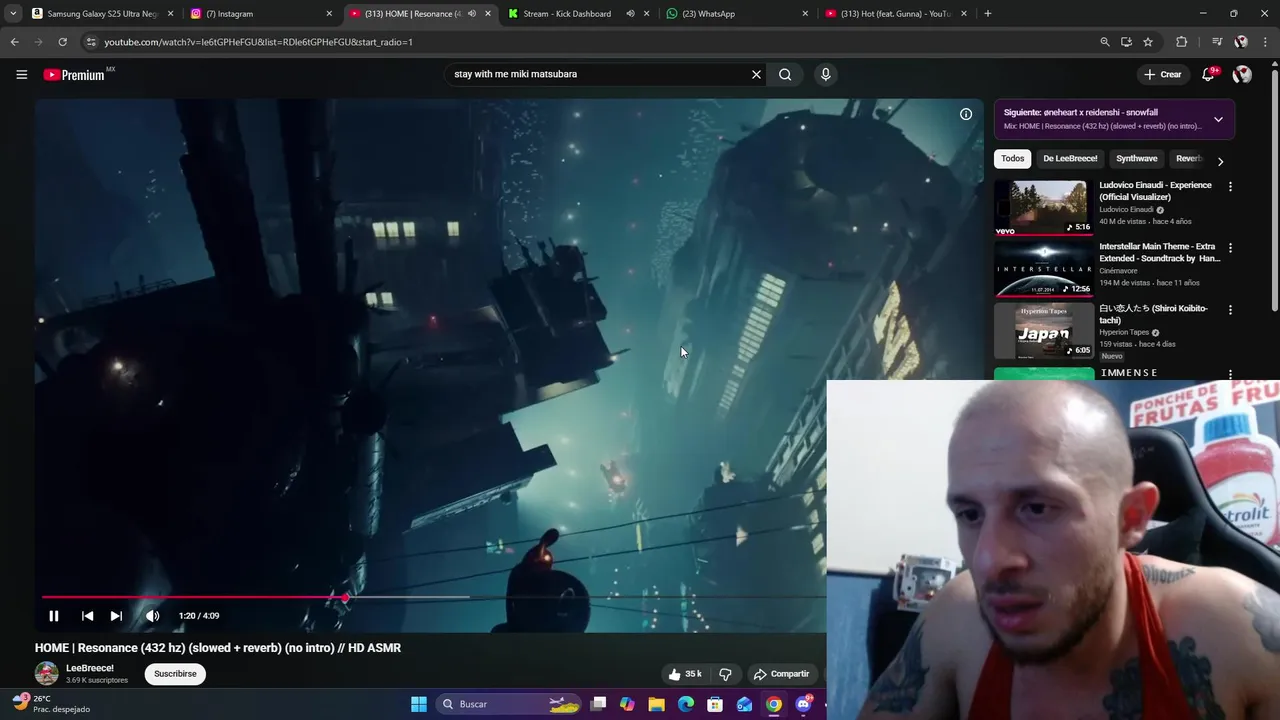Switch to the Stream - Kick Dashboard tab
The width and height of the screenshot is (1280, 720).
coord(567,14)
